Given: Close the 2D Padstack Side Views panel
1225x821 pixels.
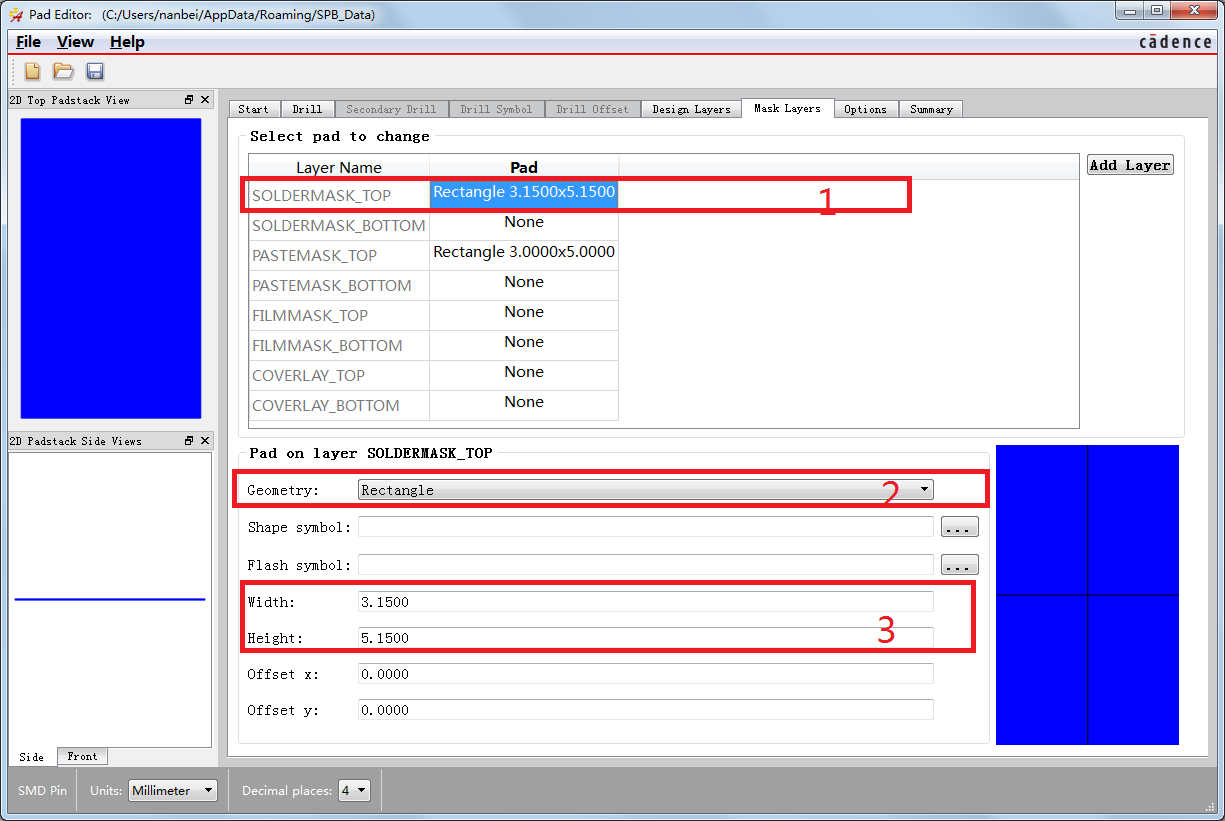Looking at the screenshot, I should click(x=205, y=441).
